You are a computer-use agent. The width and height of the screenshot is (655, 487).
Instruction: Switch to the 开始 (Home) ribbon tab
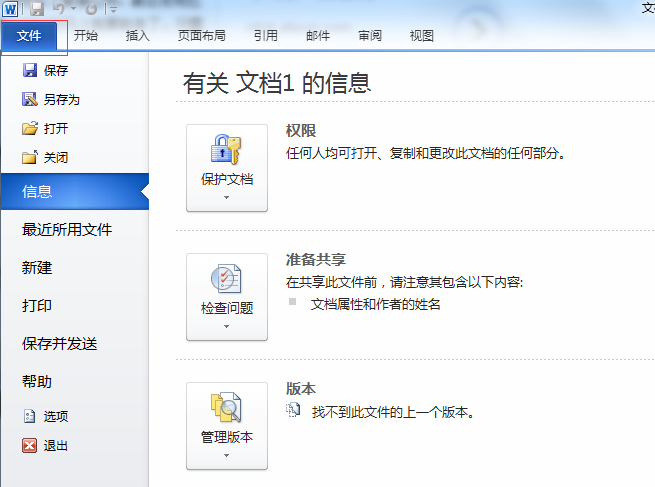[x=86, y=36]
